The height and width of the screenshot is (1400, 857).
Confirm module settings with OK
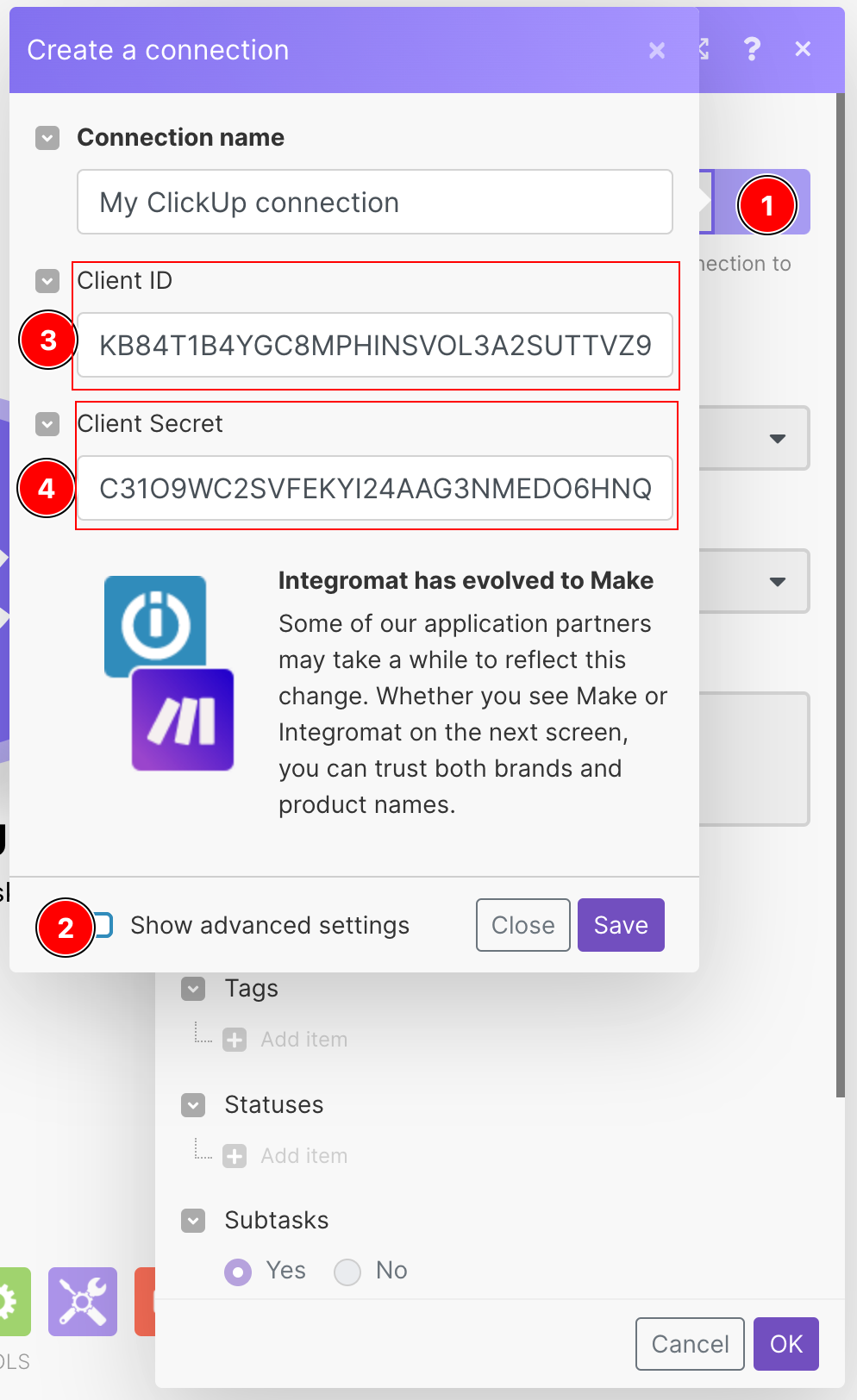pyautogui.click(x=786, y=1344)
